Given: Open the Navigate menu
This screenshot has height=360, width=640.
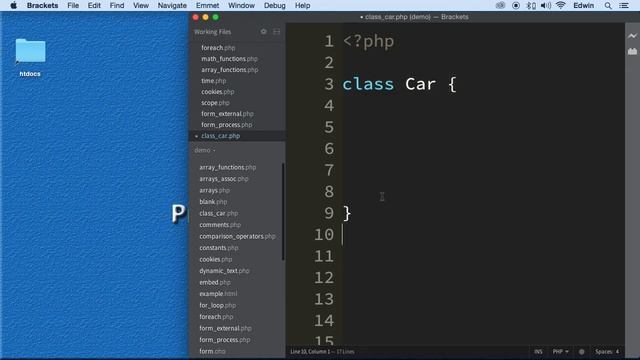Looking at the screenshot, I should pos(172,5).
